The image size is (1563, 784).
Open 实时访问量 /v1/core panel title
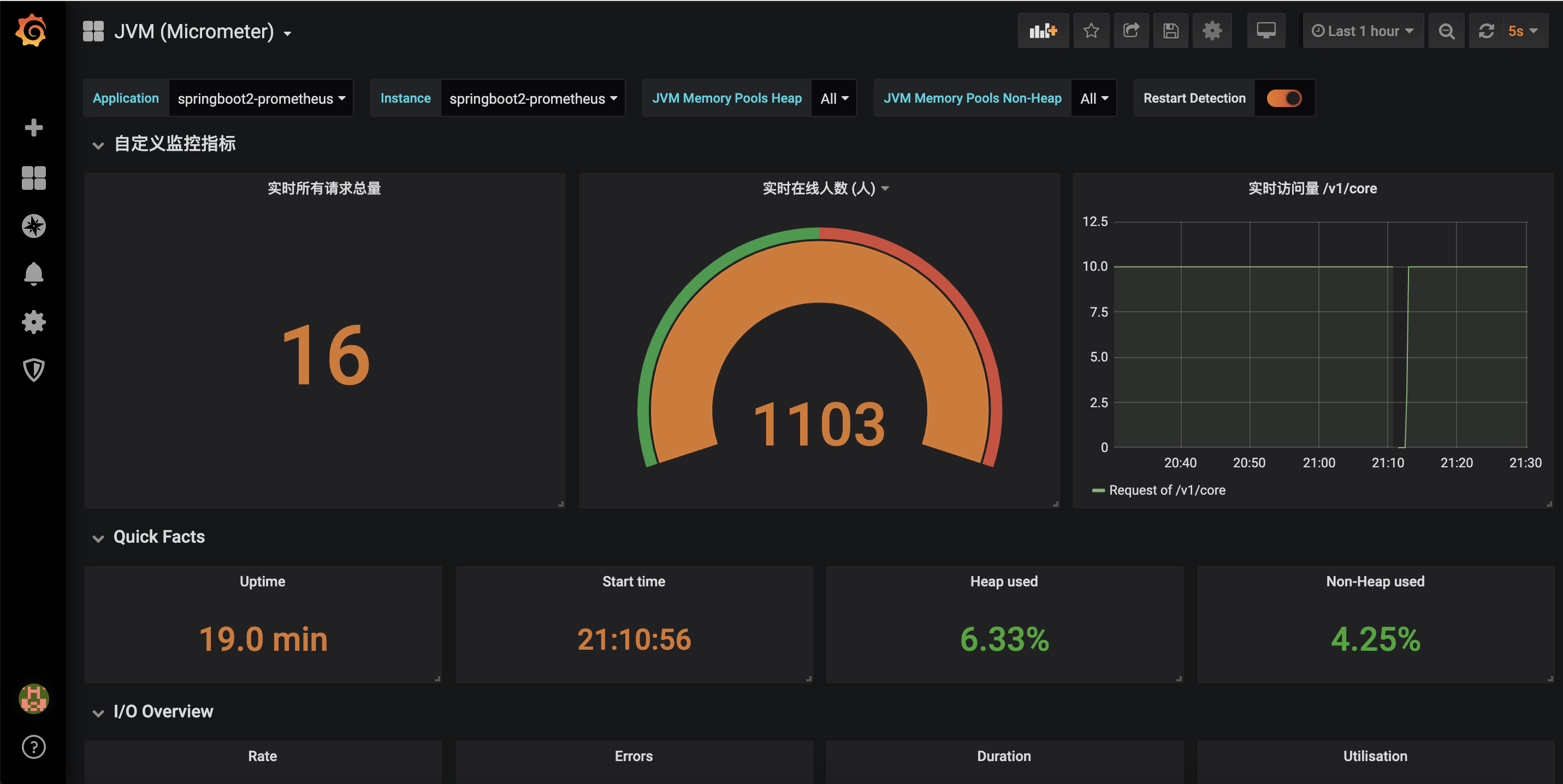(x=1312, y=188)
